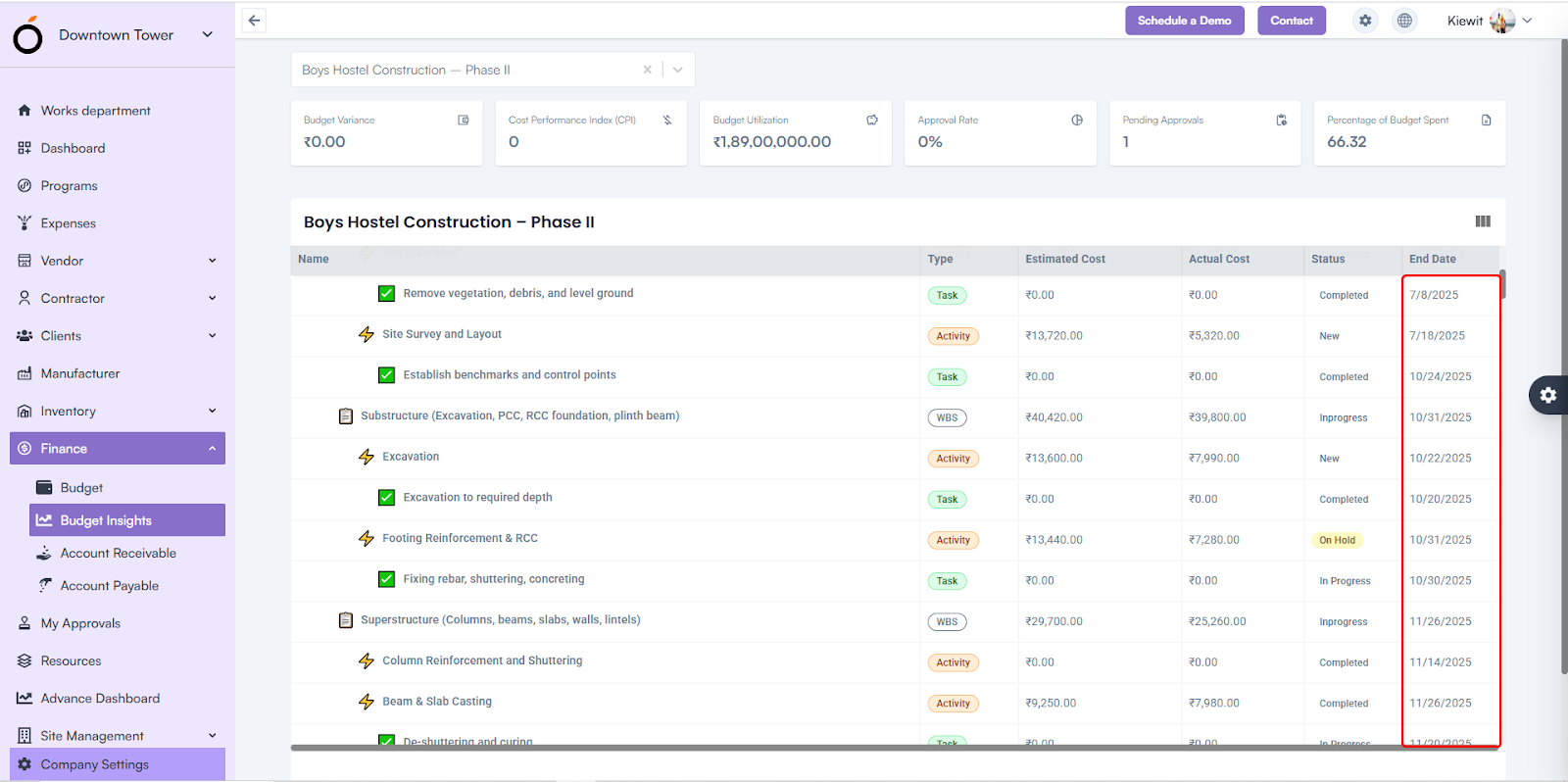
Task: Open the project selector dropdown arrow
Action: coord(678,70)
